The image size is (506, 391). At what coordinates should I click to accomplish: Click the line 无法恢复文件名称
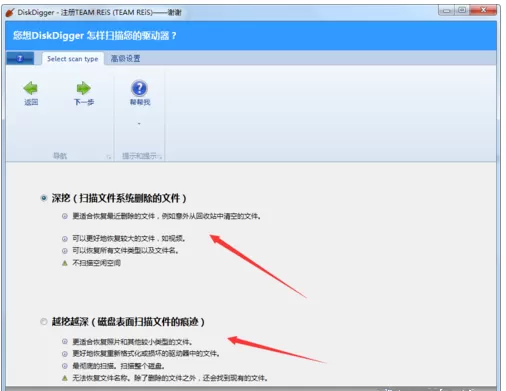[170, 378]
